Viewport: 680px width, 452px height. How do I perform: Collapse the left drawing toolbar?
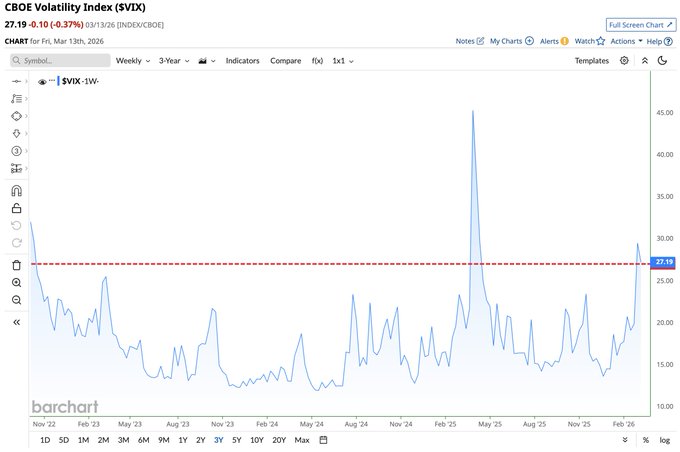16,322
